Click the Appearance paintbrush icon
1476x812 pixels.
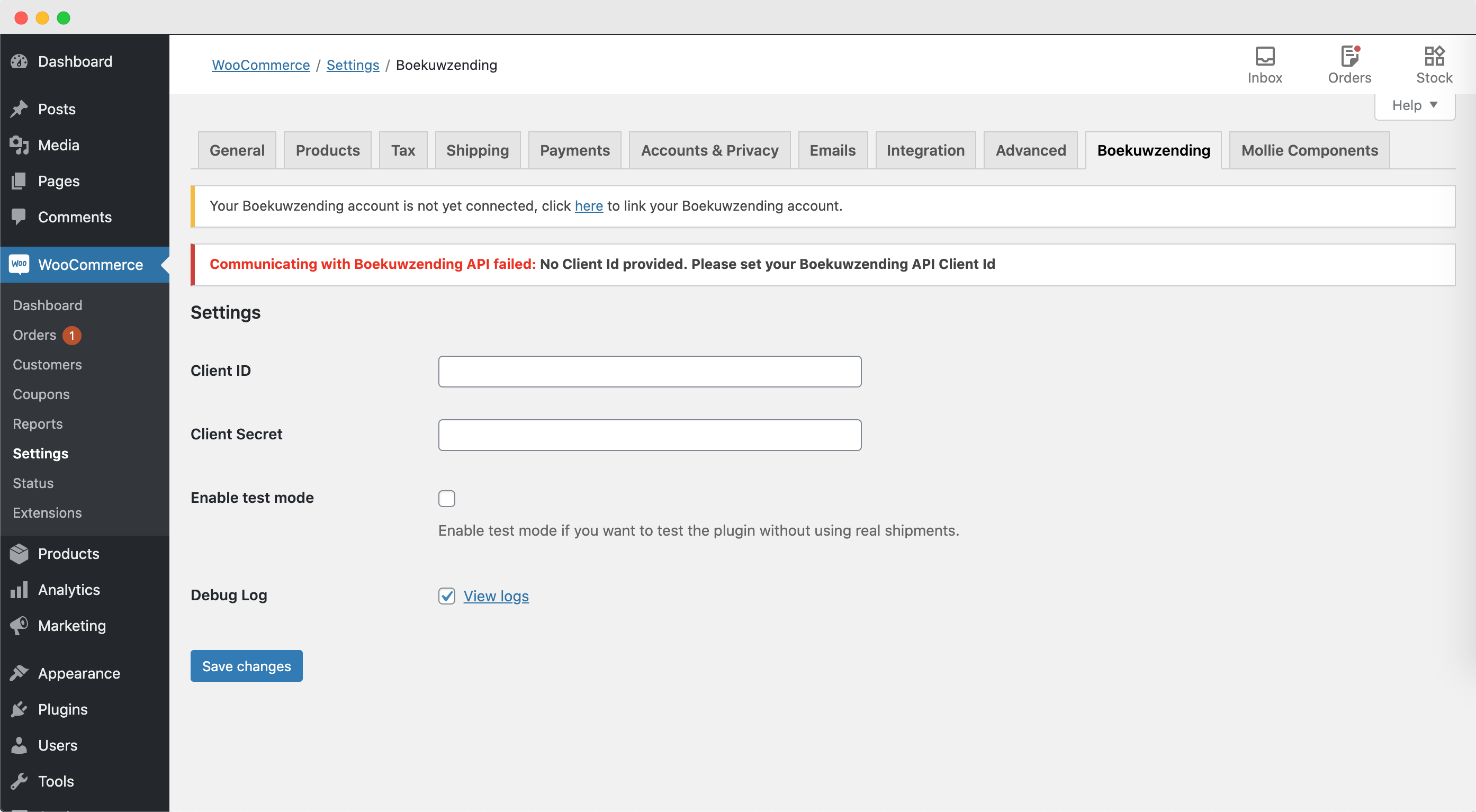click(19, 673)
